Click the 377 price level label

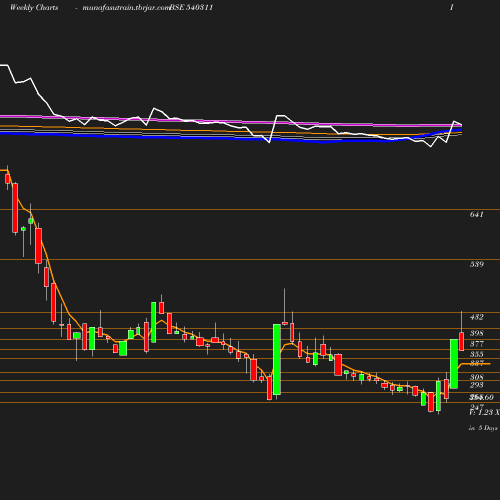point(476,344)
